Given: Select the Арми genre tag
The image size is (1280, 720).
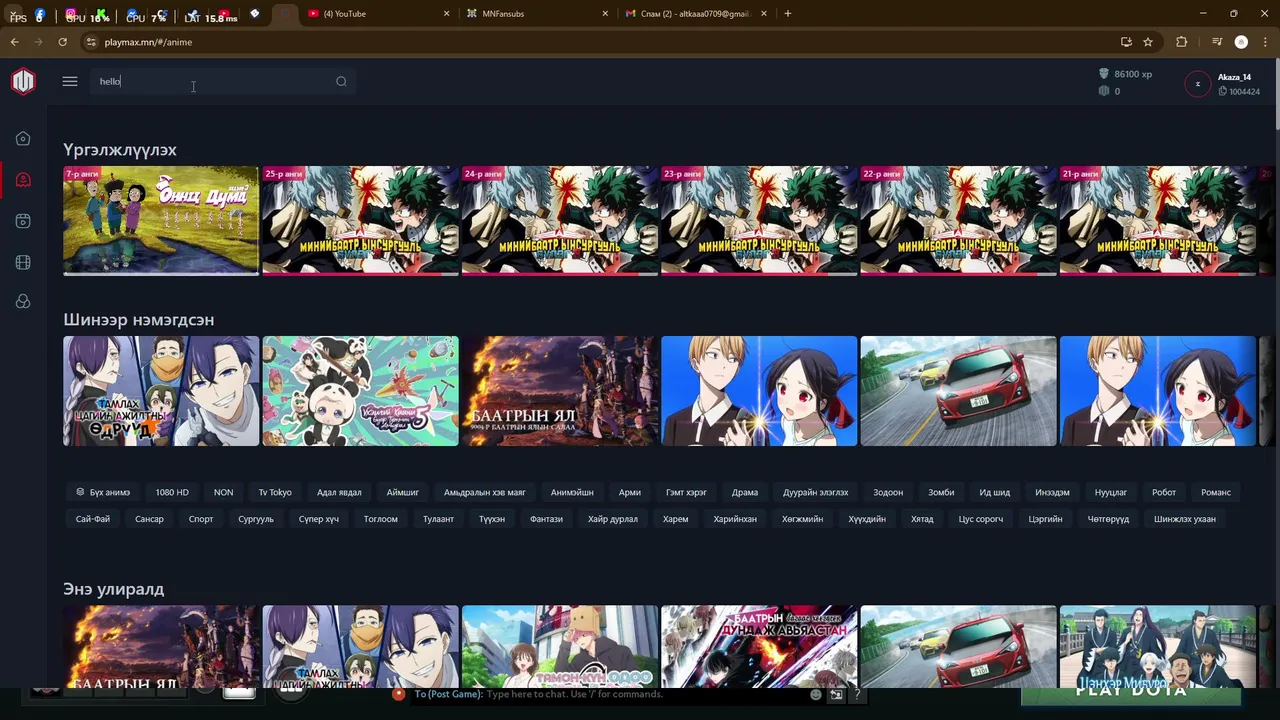Looking at the screenshot, I should [630, 492].
